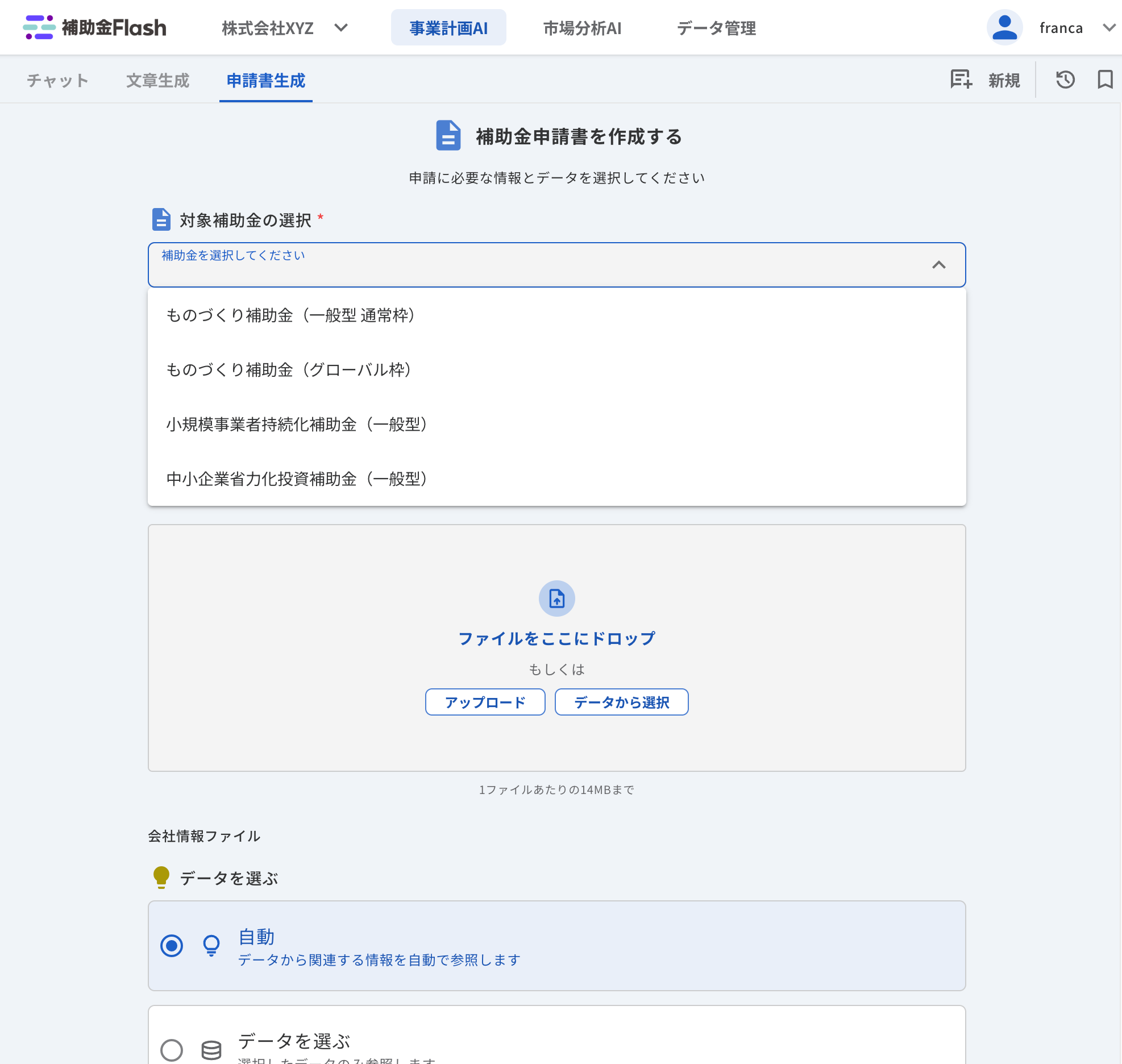Open the history clock icon
Screen dimensions: 1122x1064
tap(1065, 80)
